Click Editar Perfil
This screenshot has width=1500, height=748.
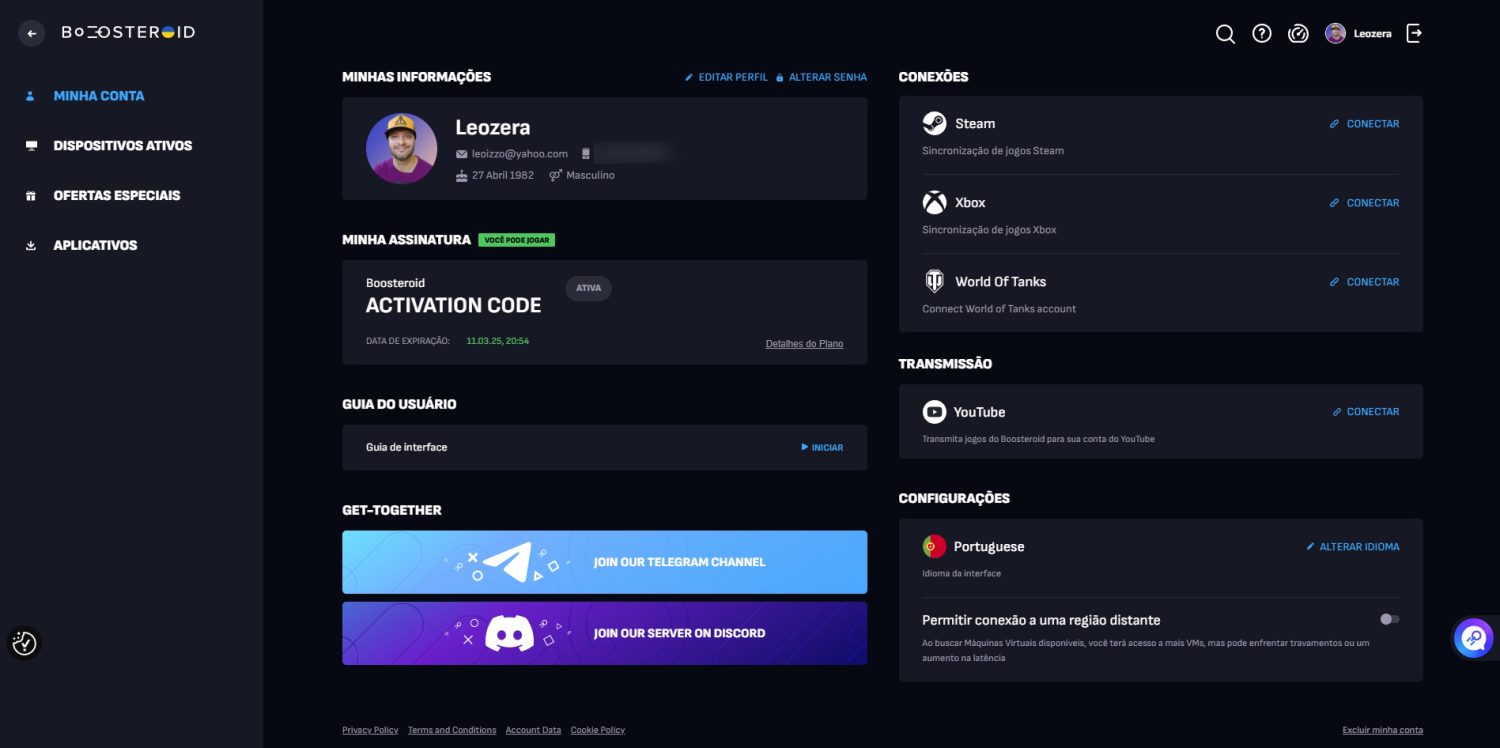(x=726, y=77)
